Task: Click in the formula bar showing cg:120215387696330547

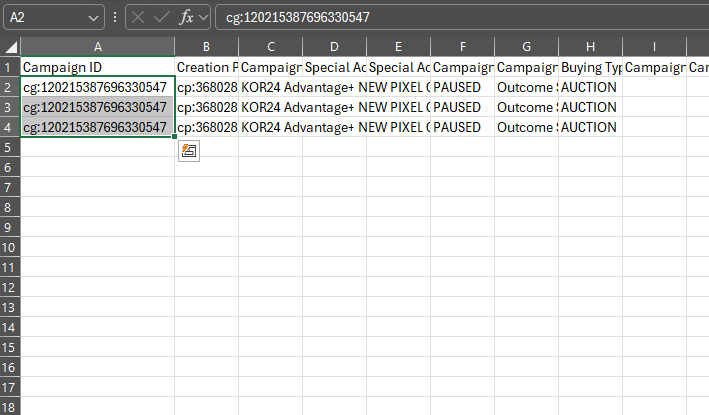Action: coord(450,17)
